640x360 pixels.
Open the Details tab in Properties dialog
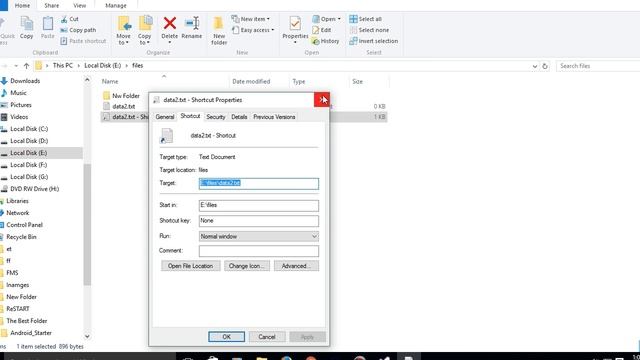239,117
